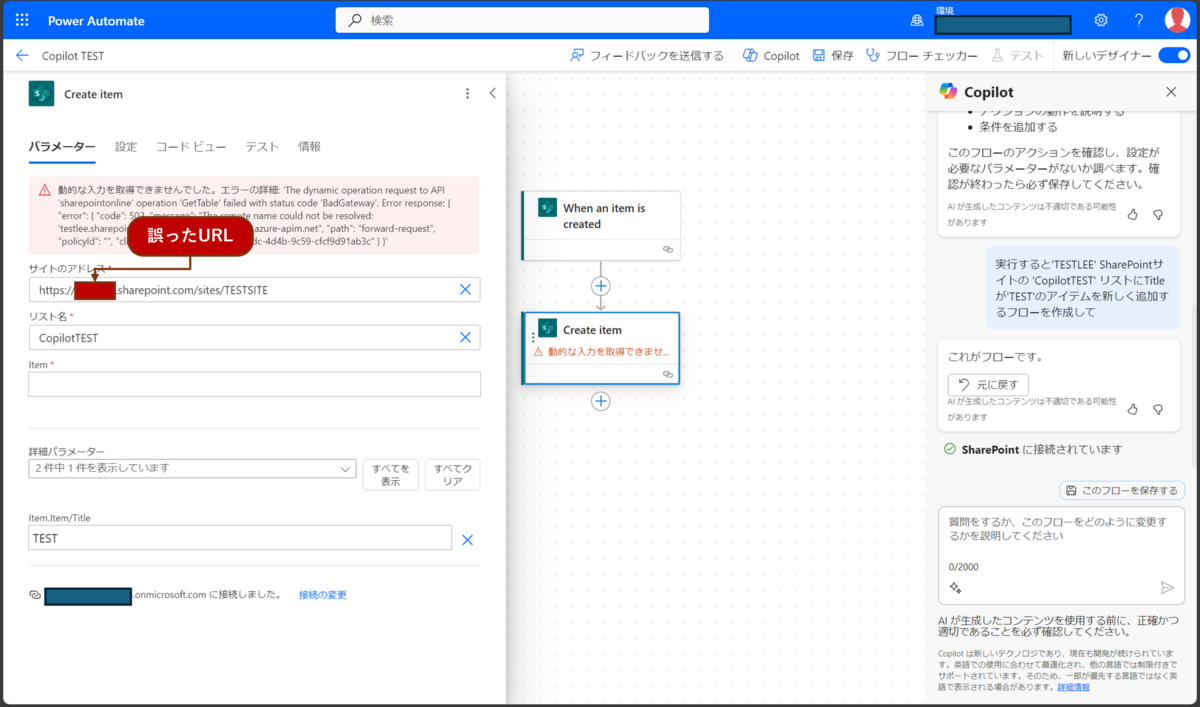
Task: Expand the 詳細パラメーター dropdown
Action: [192, 468]
